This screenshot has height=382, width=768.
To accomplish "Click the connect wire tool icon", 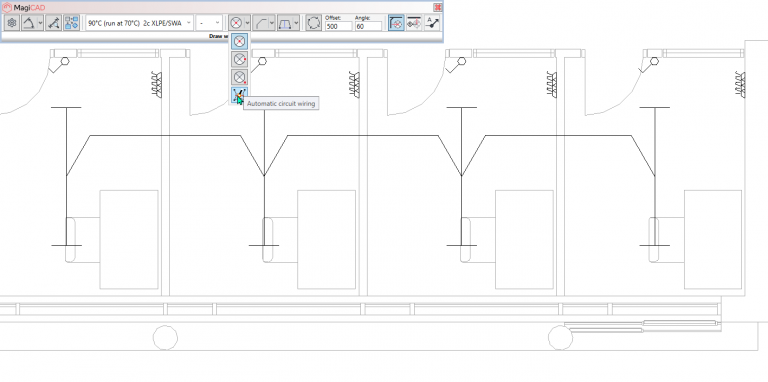I will pyautogui.click(x=53, y=23).
